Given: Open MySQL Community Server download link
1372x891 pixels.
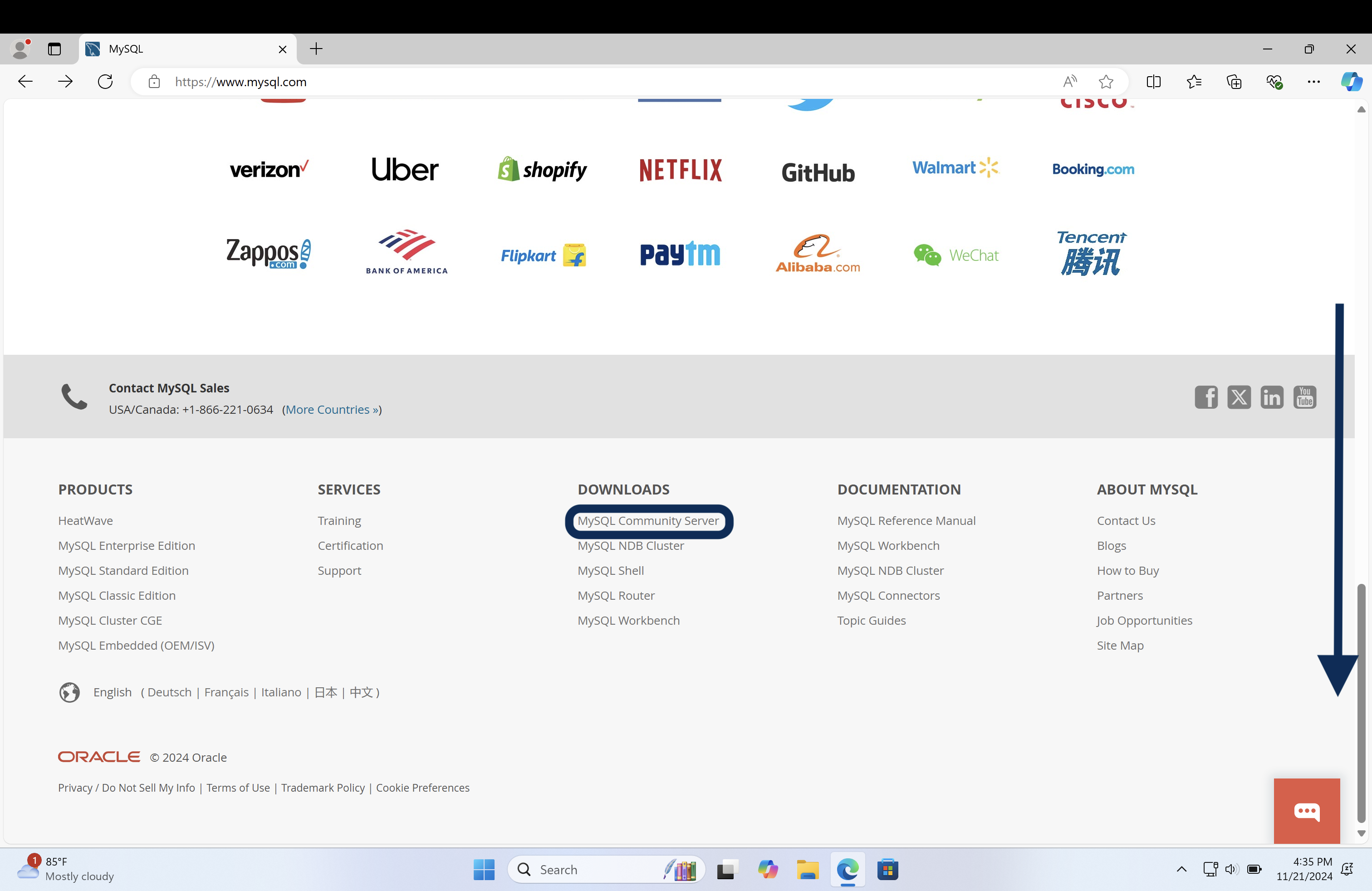Looking at the screenshot, I should coord(648,520).
